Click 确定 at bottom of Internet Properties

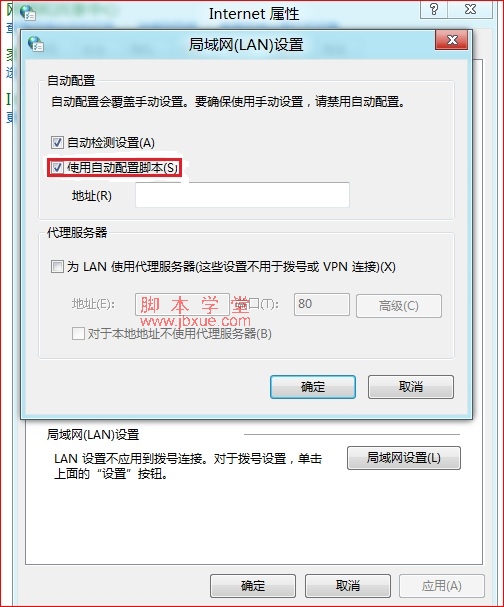pyautogui.click(x=253, y=586)
